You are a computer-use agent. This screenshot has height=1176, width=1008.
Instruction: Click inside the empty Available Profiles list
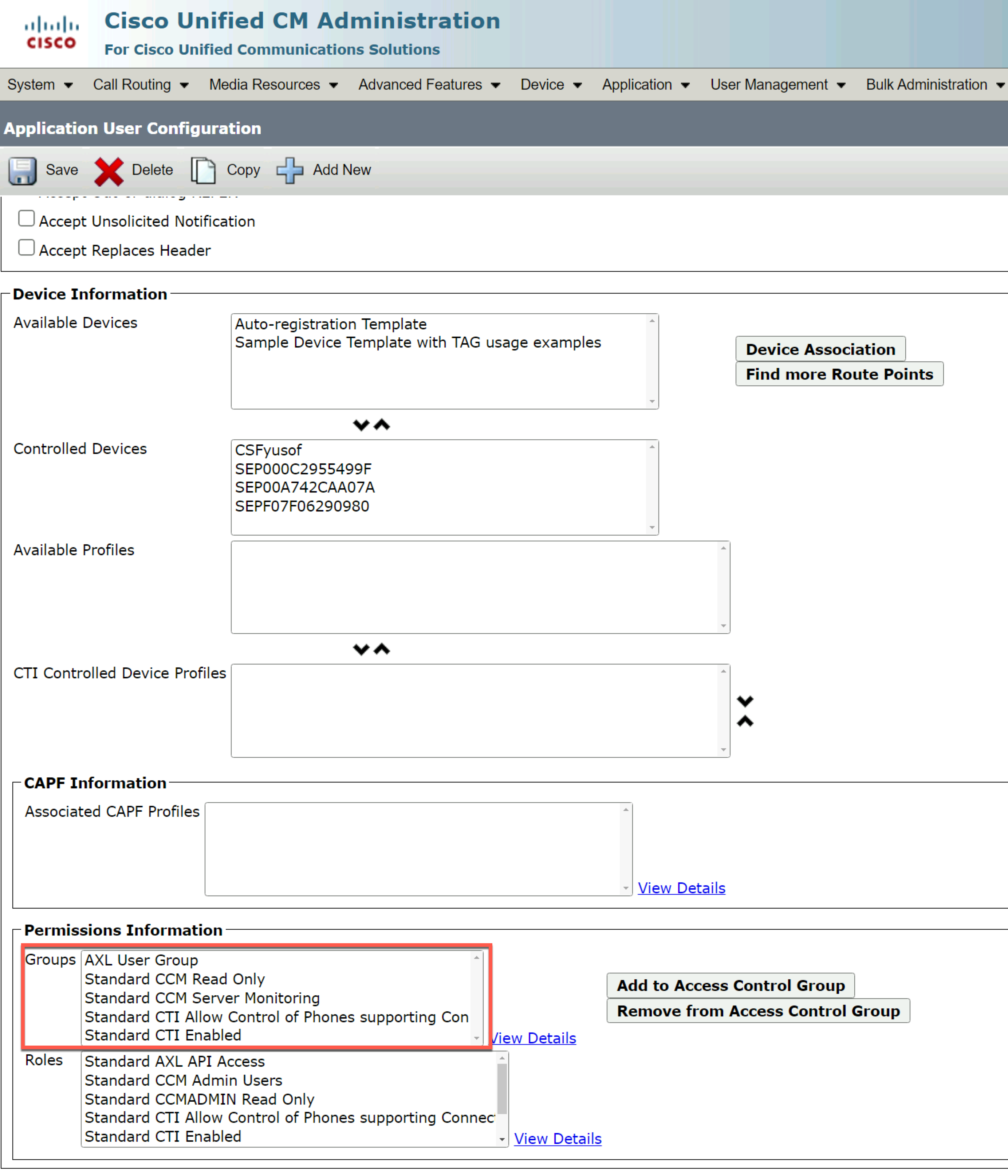(480, 587)
